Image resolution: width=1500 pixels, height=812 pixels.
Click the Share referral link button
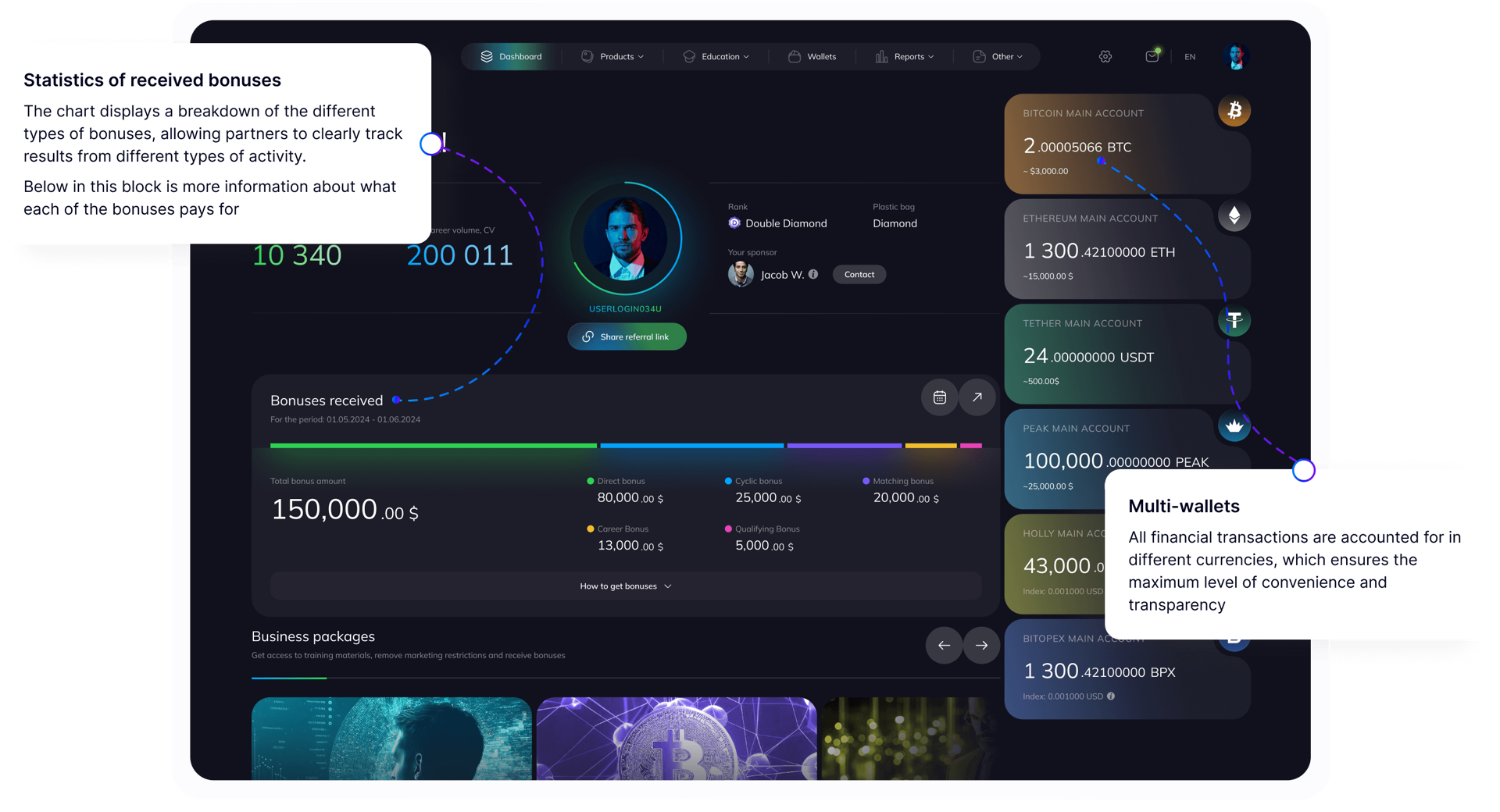tap(627, 337)
